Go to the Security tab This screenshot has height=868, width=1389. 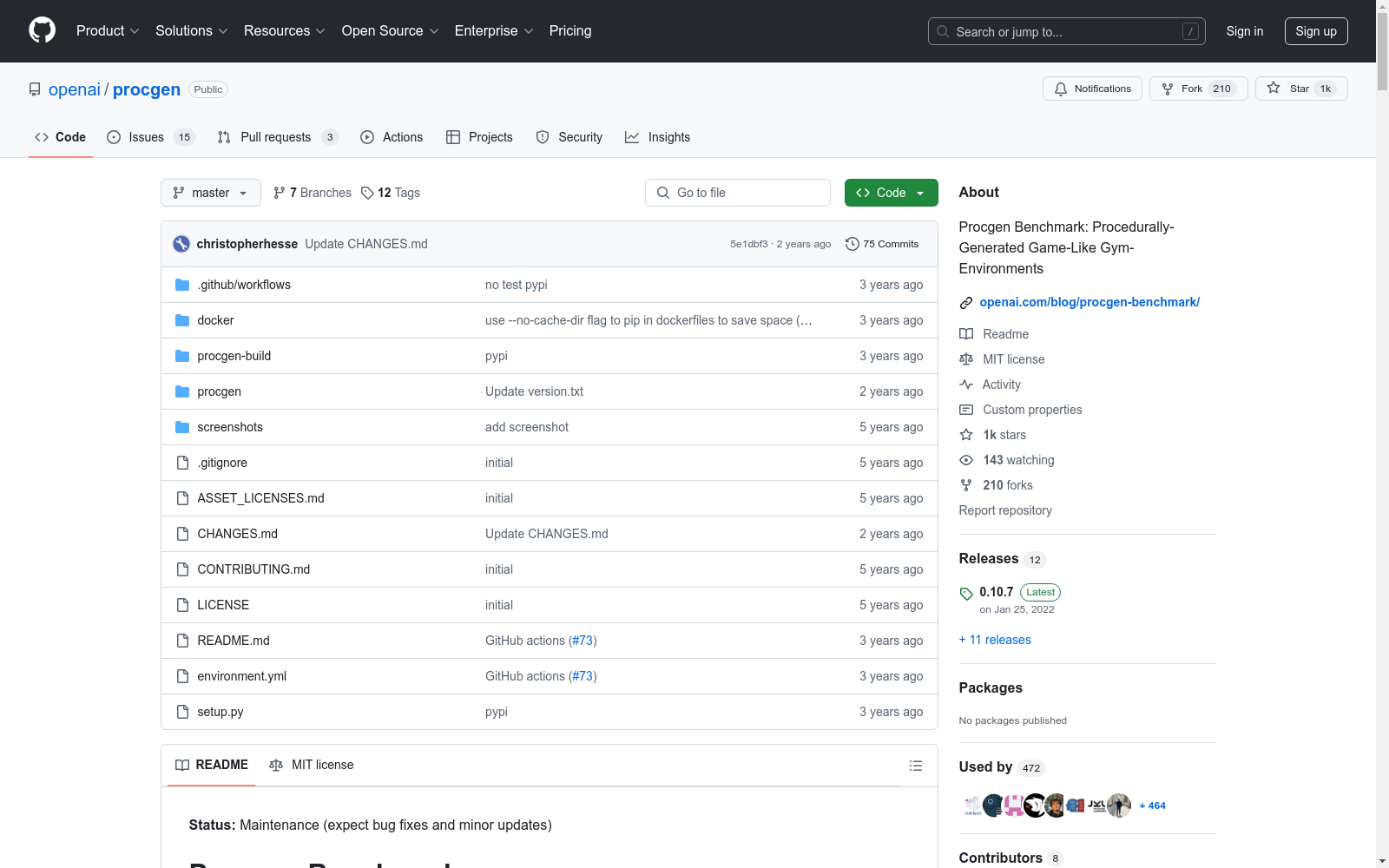pos(569,137)
